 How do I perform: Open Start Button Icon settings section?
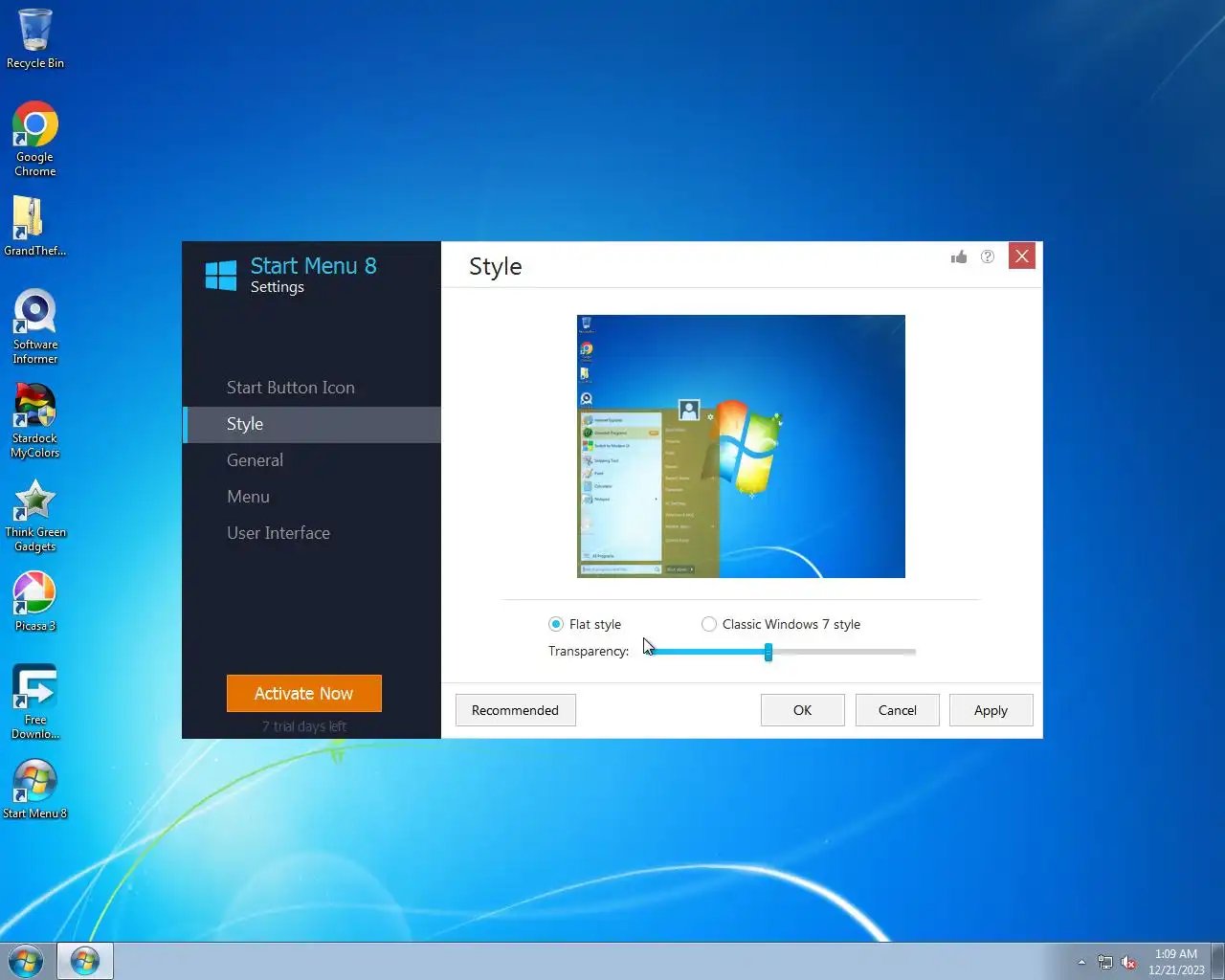coord(312,388)
